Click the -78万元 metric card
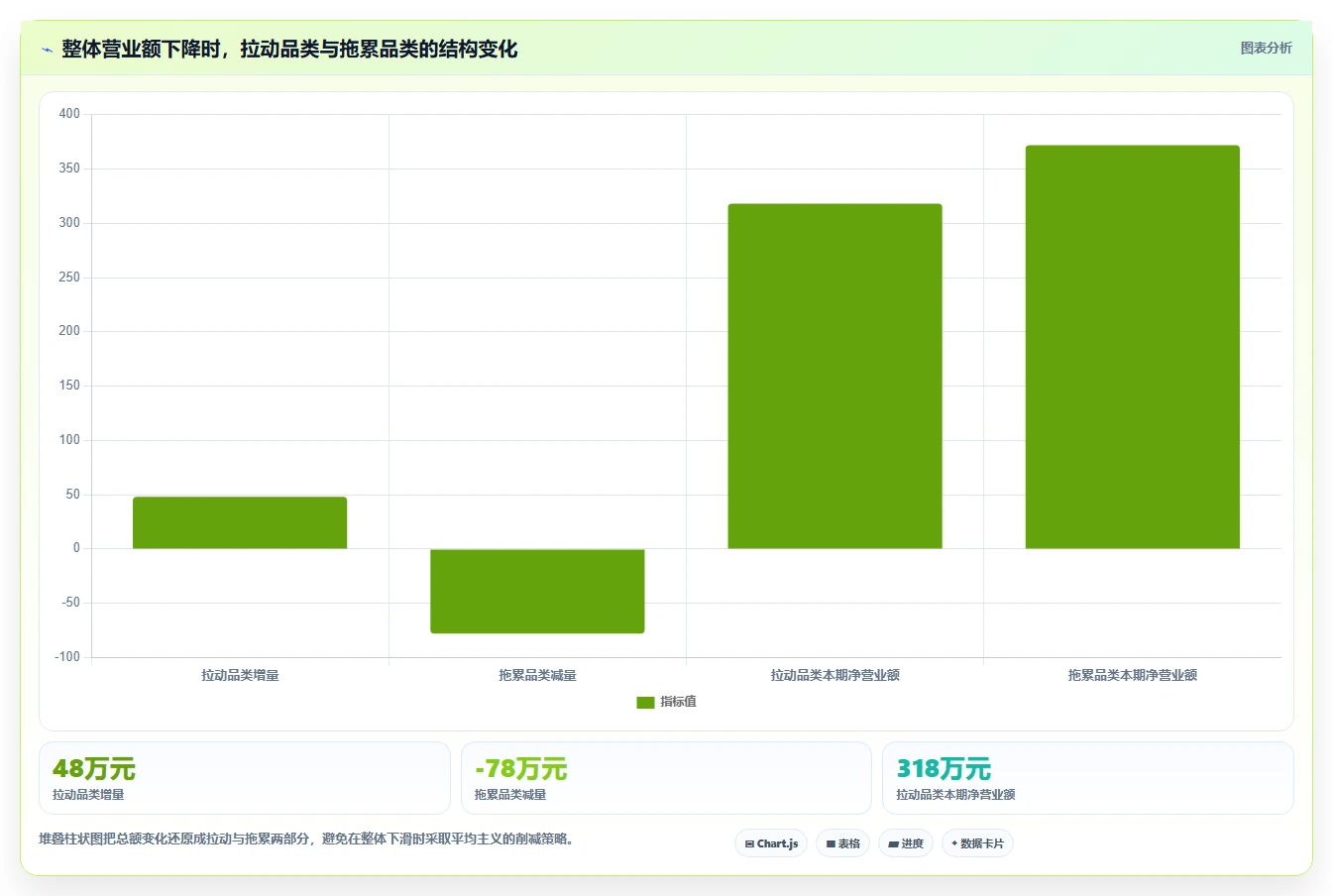The image size is (1333, 896). pos(666,778)
